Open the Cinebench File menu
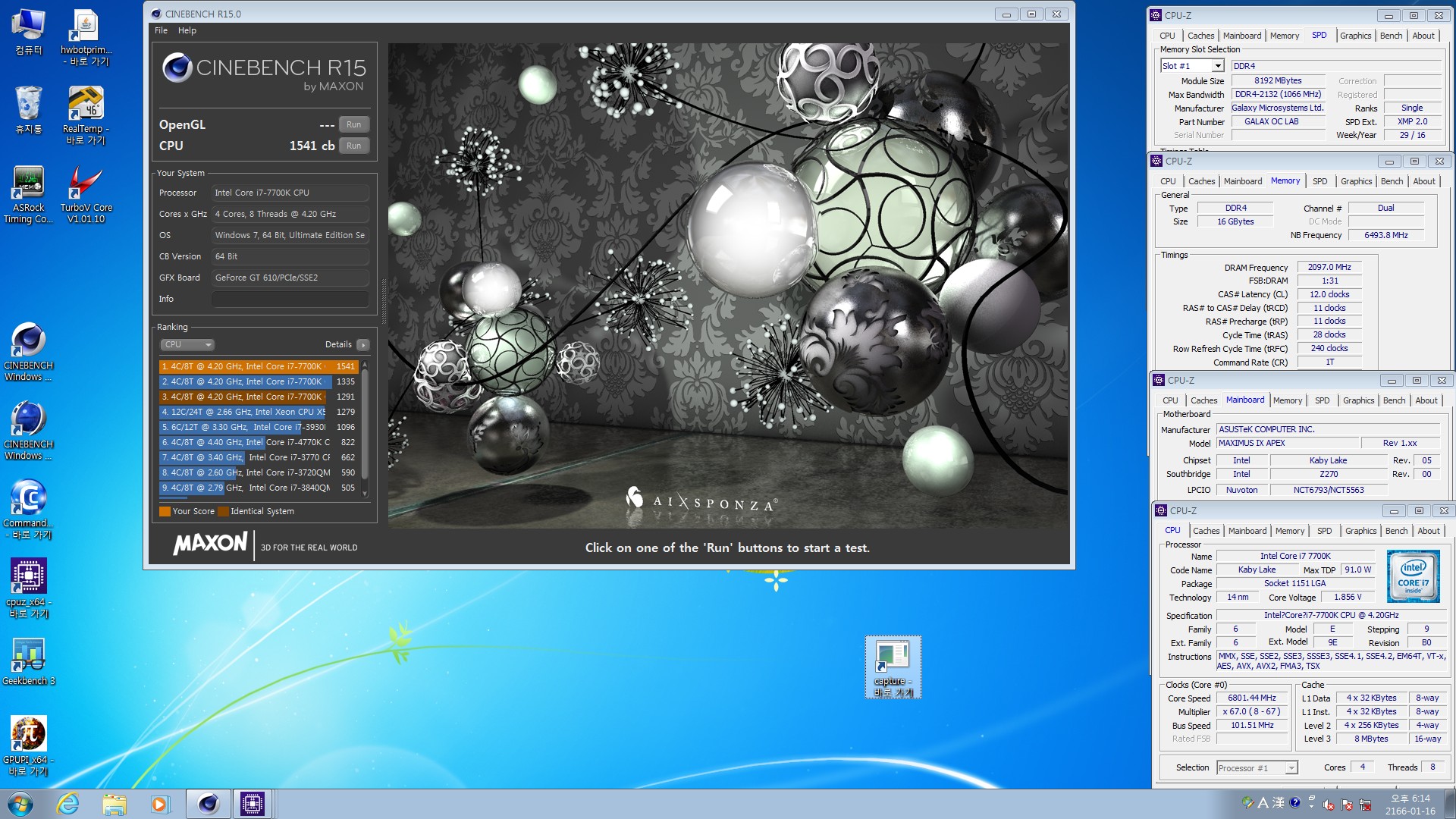Image resolution: width=1456 pixels, height=819 pixels. coord(161,30)
